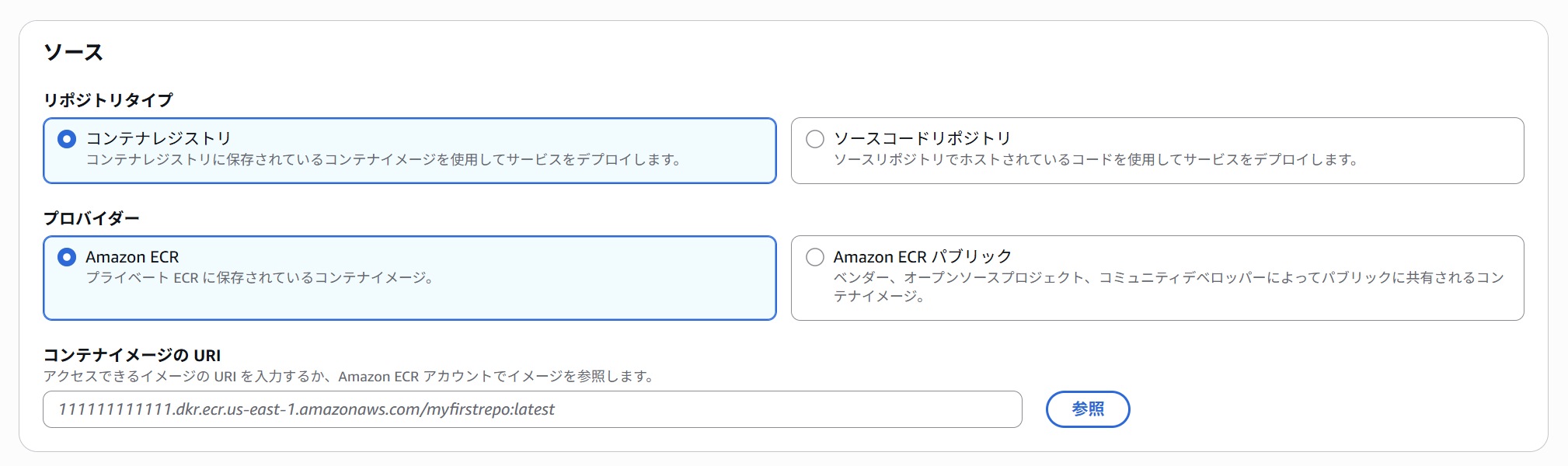This screenshot has width=1568, height=466.
Task: Click the ソース section heading
Action: (73, 53)
